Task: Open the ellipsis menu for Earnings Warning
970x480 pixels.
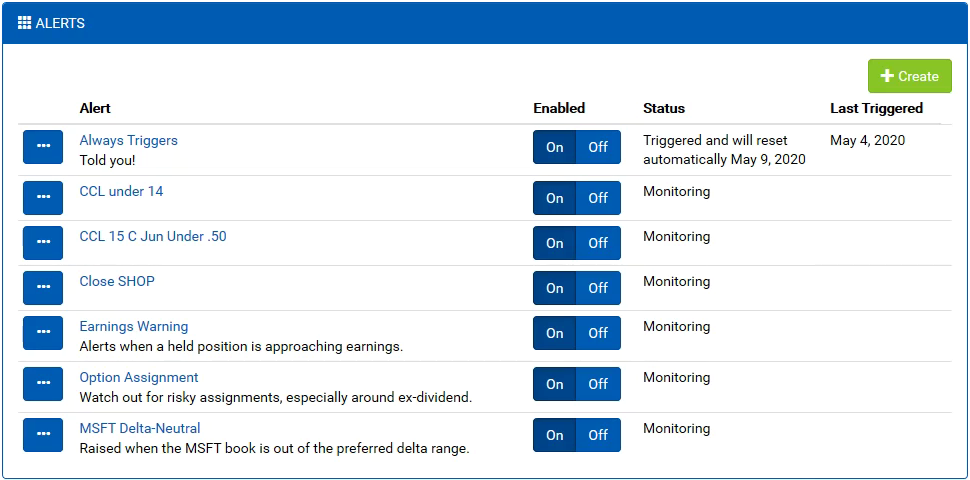Action: pos(43,333)
